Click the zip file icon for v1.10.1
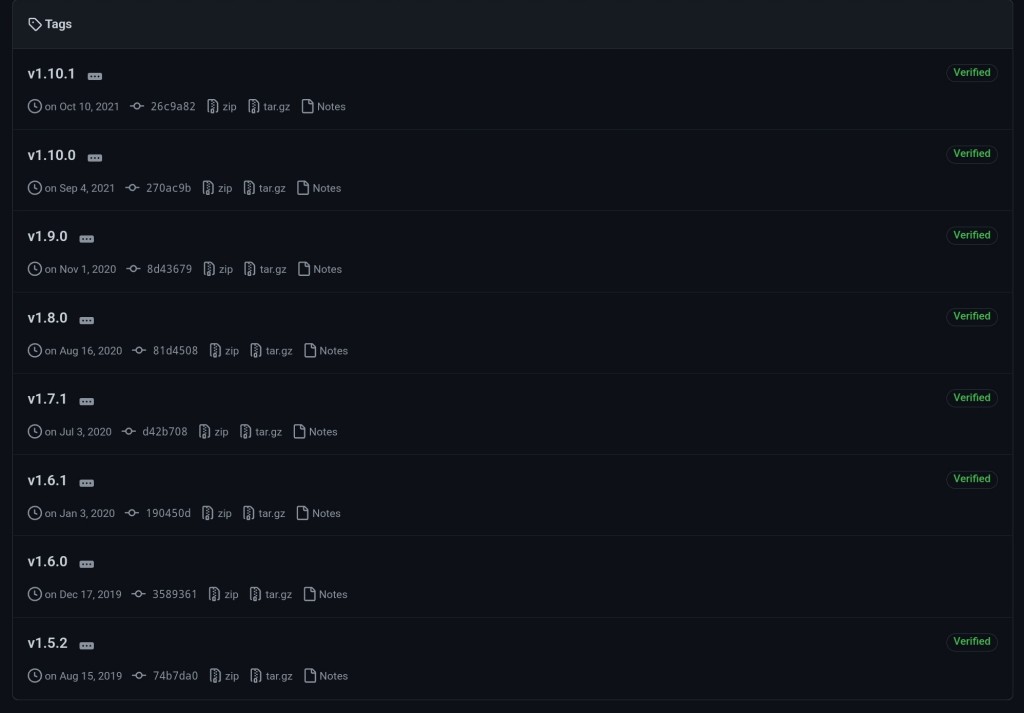The height and width of the screenshot is (713, 1024). pos(212,106)
